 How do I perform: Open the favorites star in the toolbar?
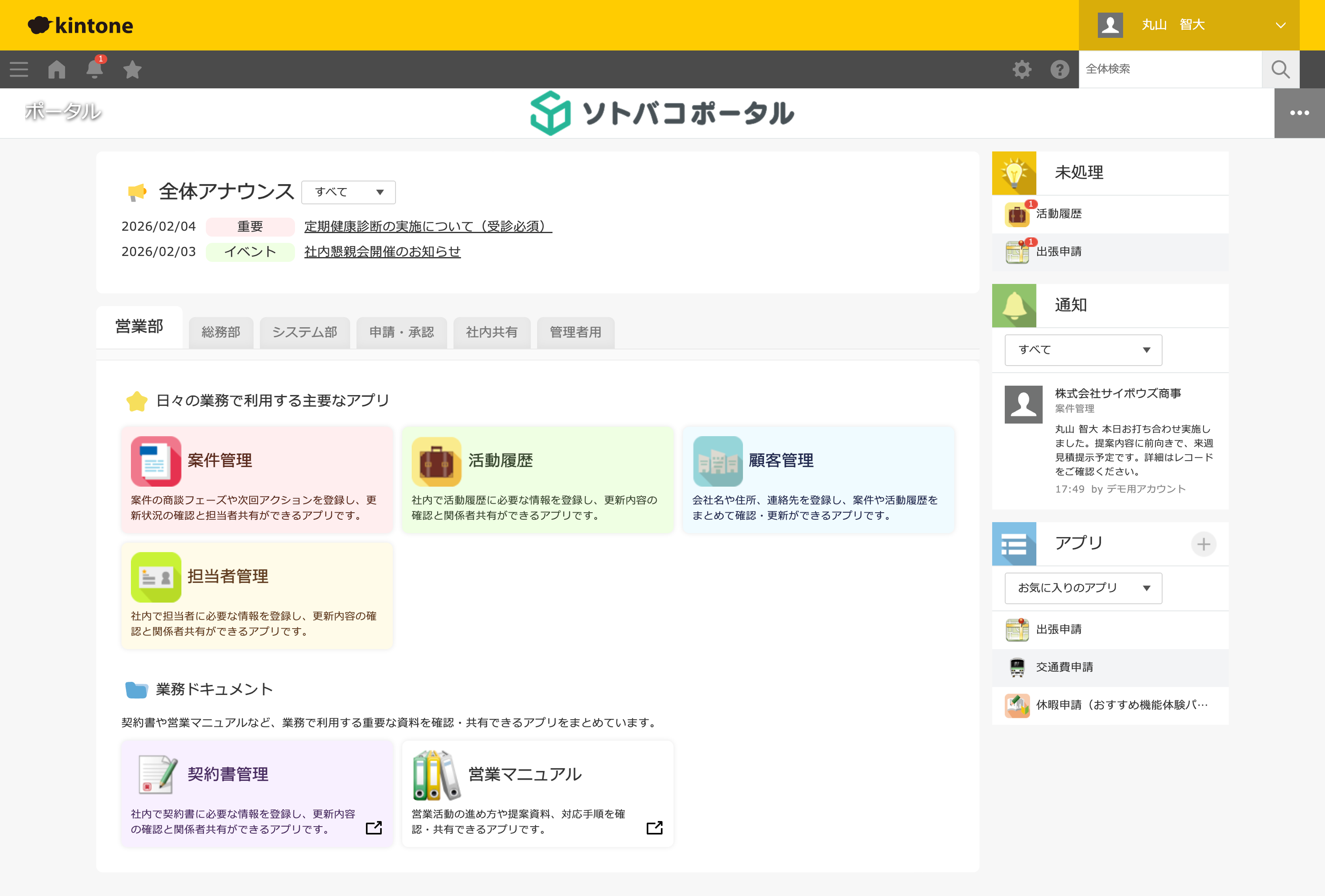tap(133, 69)
